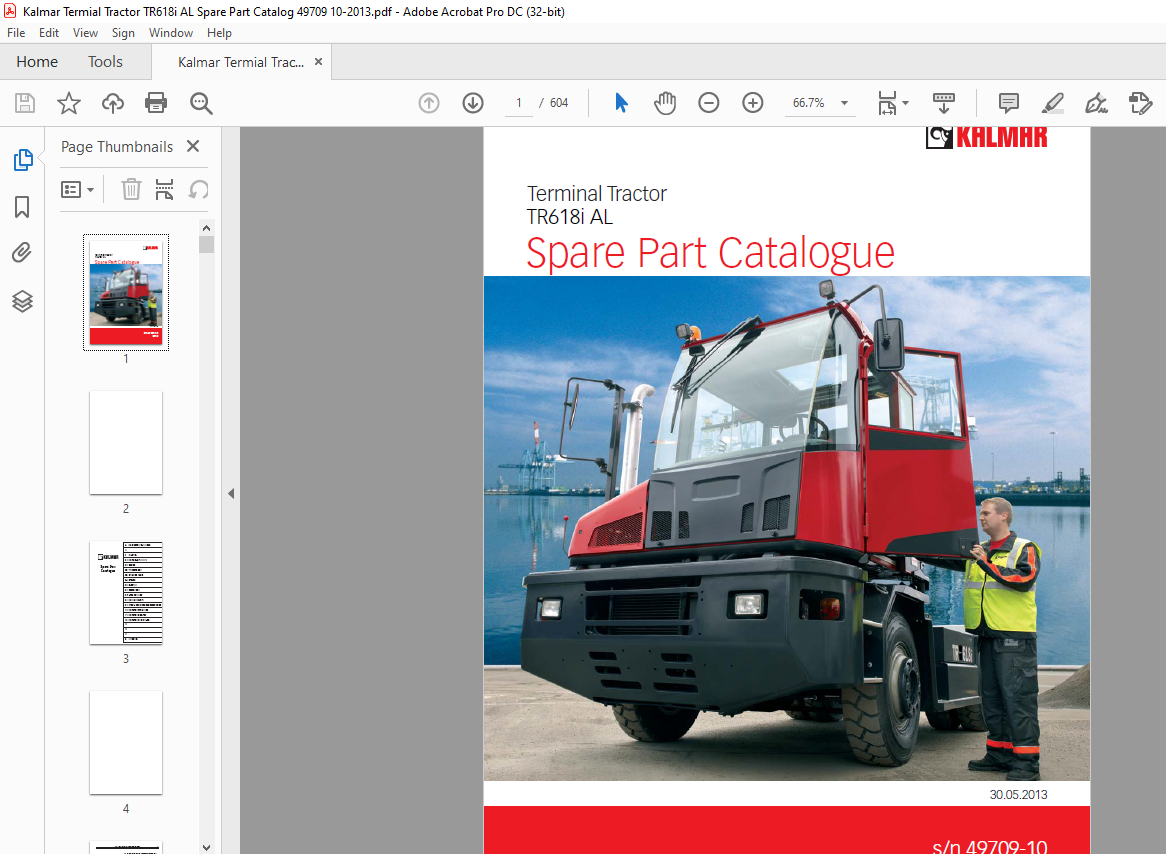Open thumbnails options dropdown menu
Screen dimensions: 1166x854
(77, 190)
